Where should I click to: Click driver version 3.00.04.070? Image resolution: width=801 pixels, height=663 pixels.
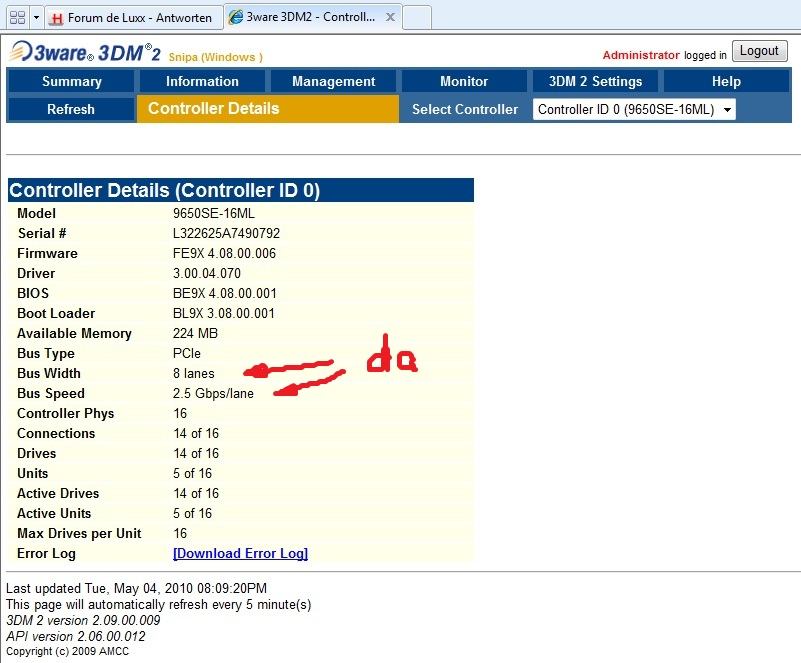(206, 273)
